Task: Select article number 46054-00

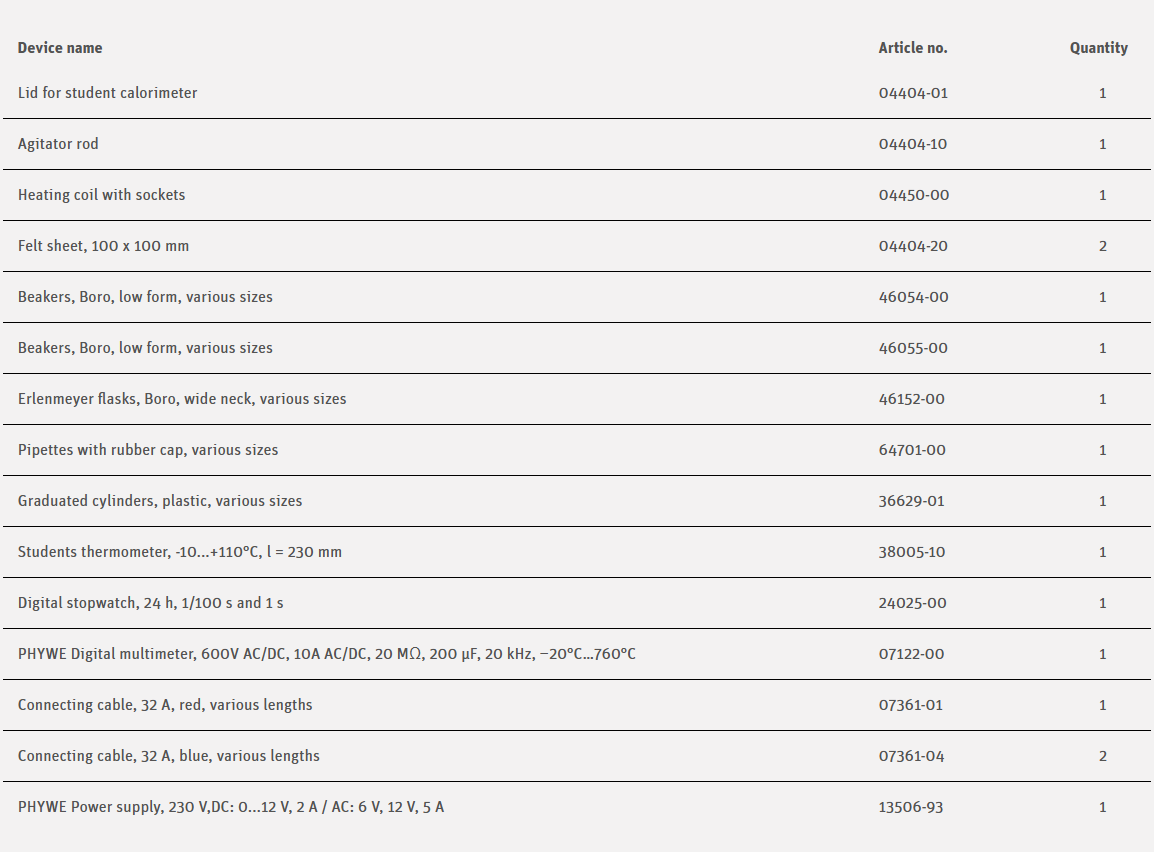Action: pyautogui.click(x=913, y=297)
